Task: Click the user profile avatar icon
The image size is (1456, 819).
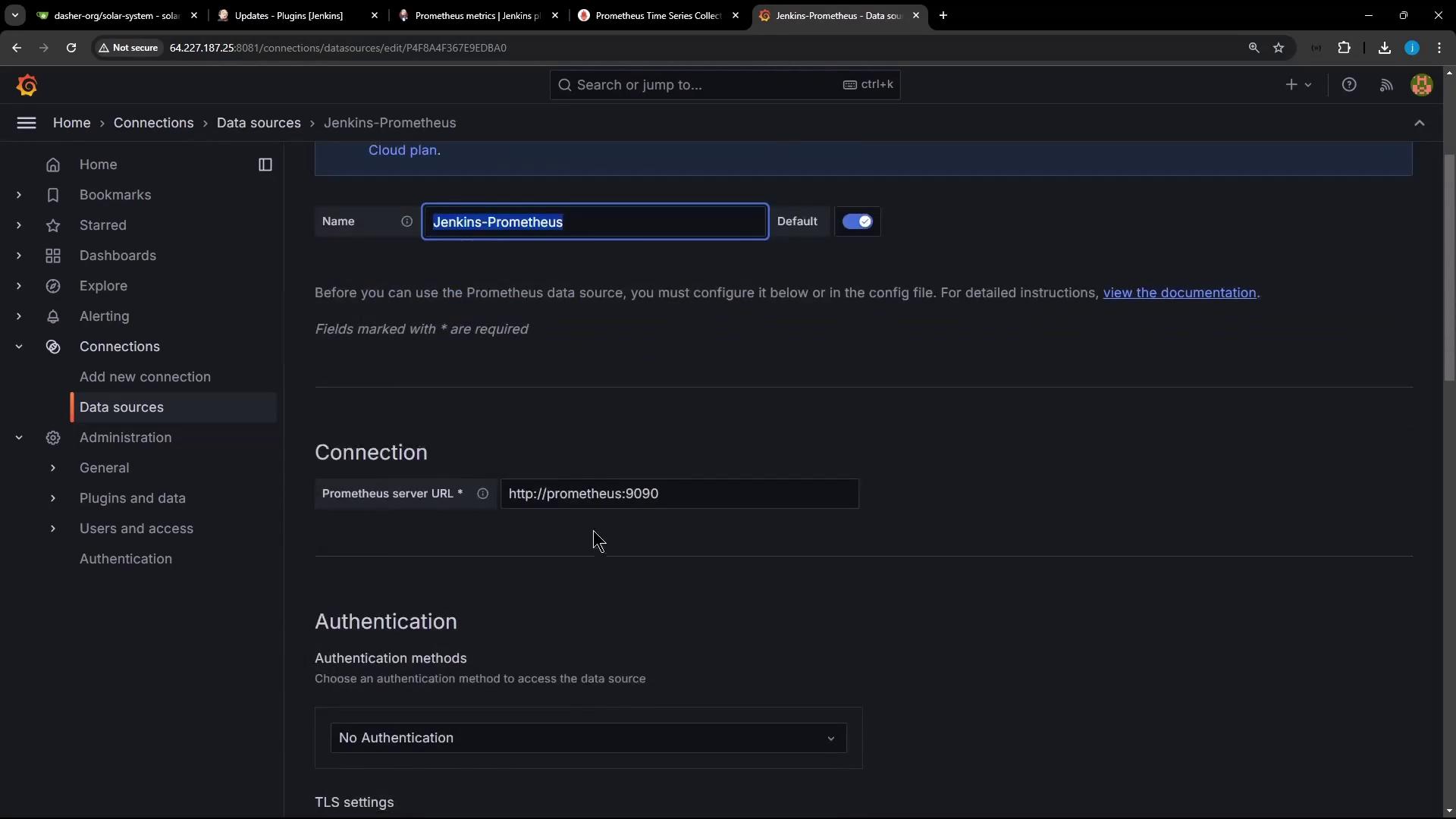Action: (1421, 85)
